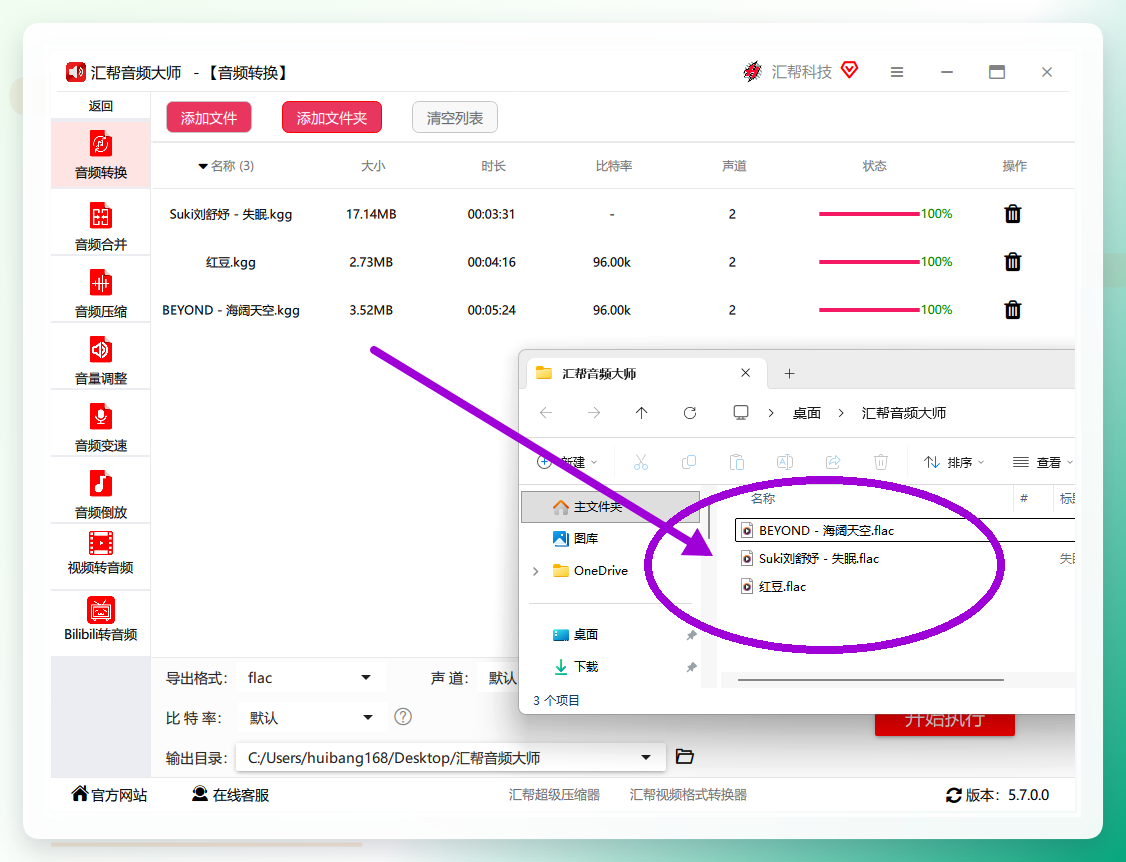This screenshot has width=1126, height=862.
Task: Click the PC monitor icon in address bar
Action: click(740, 412)
